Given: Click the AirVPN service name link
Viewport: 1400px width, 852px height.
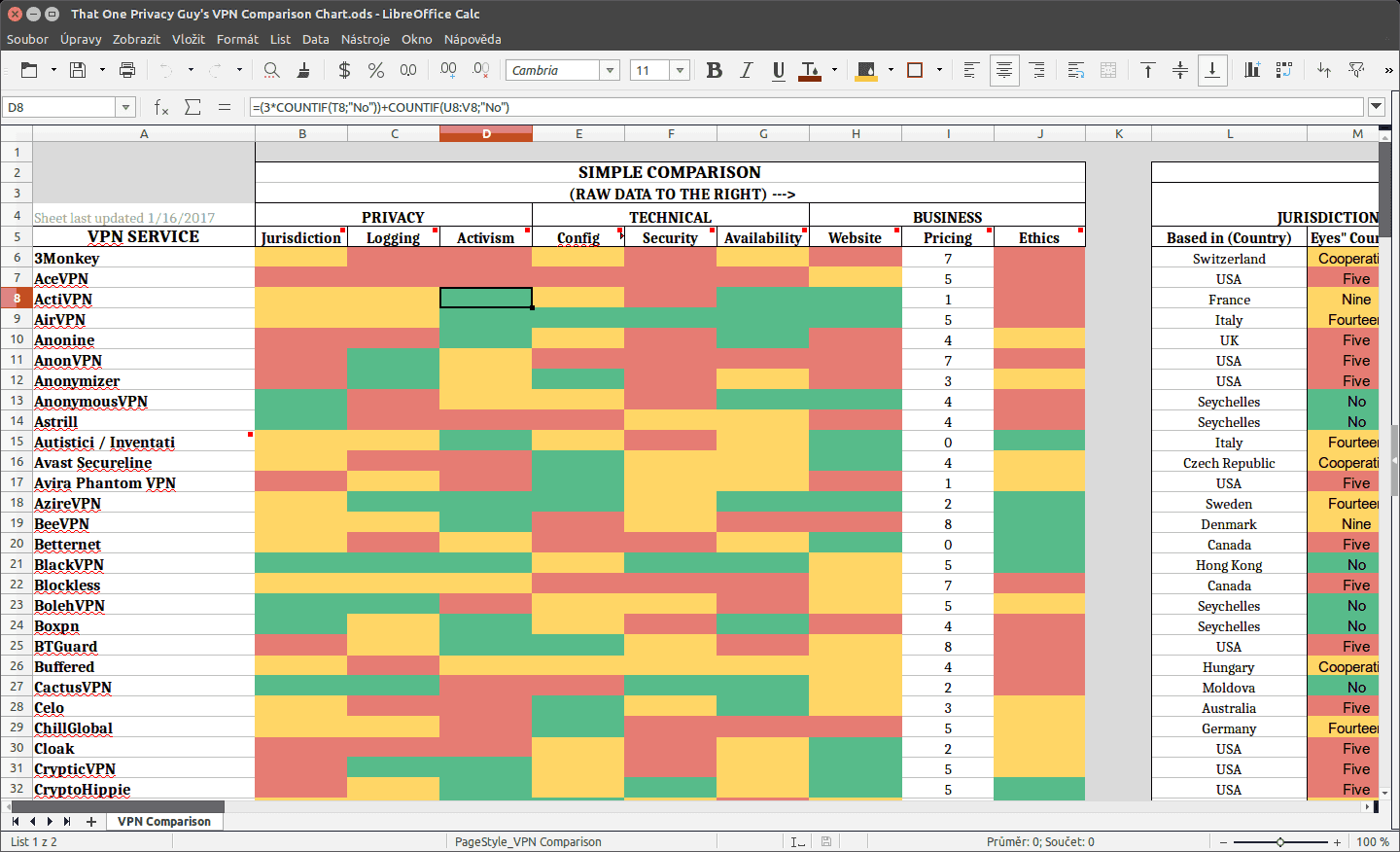Looking at the screenshot, I should click(x=60, y=320).
